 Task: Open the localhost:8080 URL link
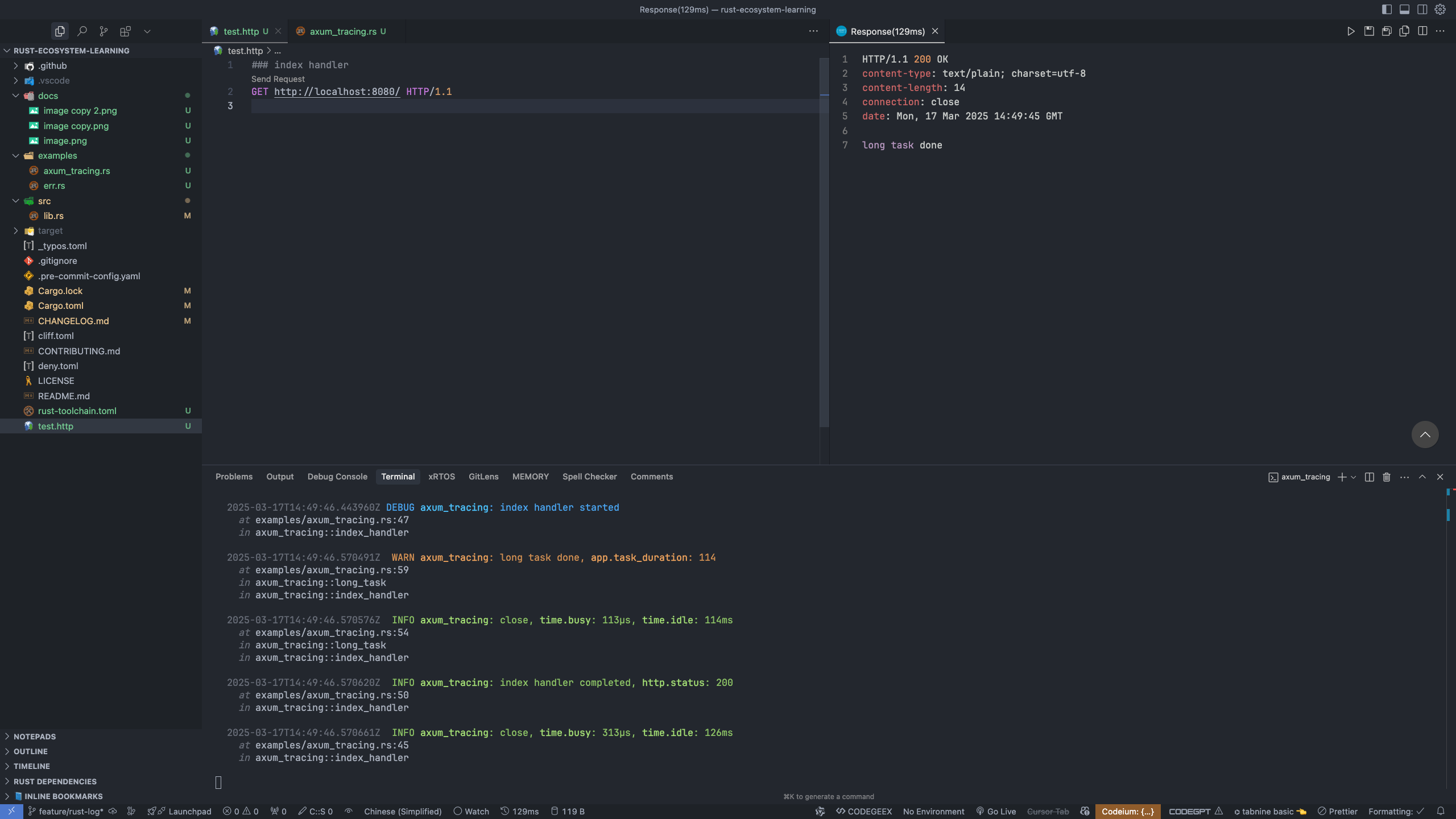337,92
